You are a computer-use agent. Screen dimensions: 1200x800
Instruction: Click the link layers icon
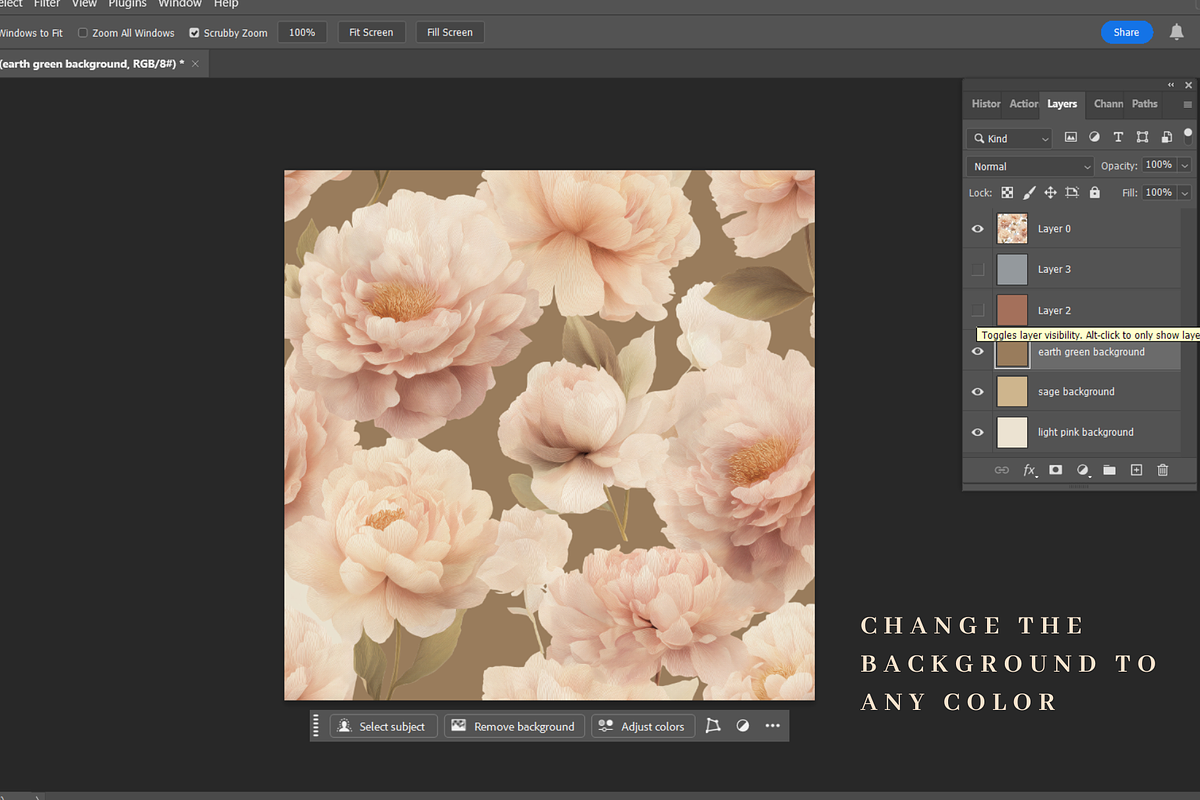1001,470
